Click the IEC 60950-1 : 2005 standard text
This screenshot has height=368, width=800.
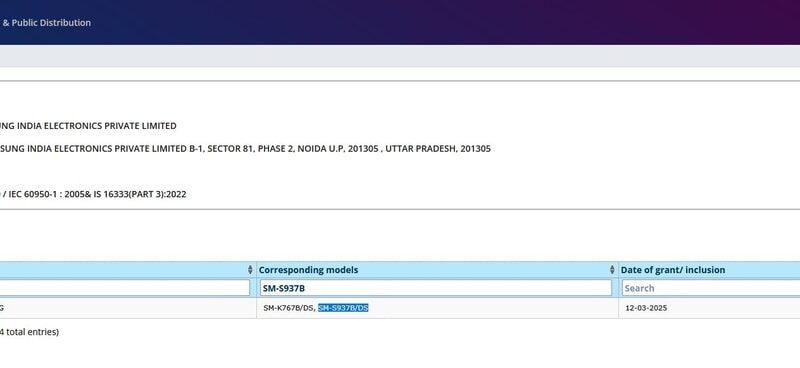coord(51,194)
